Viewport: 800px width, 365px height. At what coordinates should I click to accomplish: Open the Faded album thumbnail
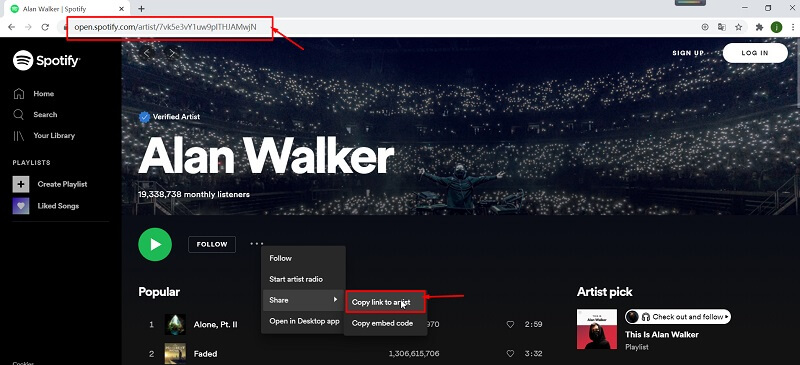coord(175,353)
